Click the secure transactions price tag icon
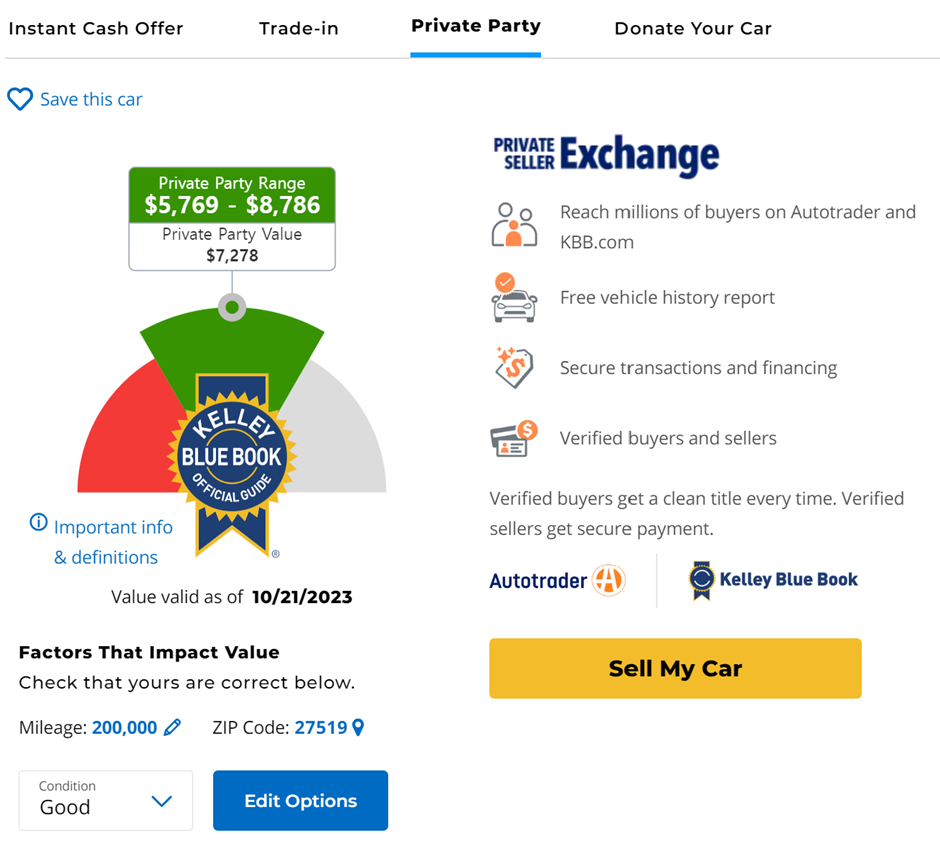This screenshot has width=940, height=853. point(514,368)
